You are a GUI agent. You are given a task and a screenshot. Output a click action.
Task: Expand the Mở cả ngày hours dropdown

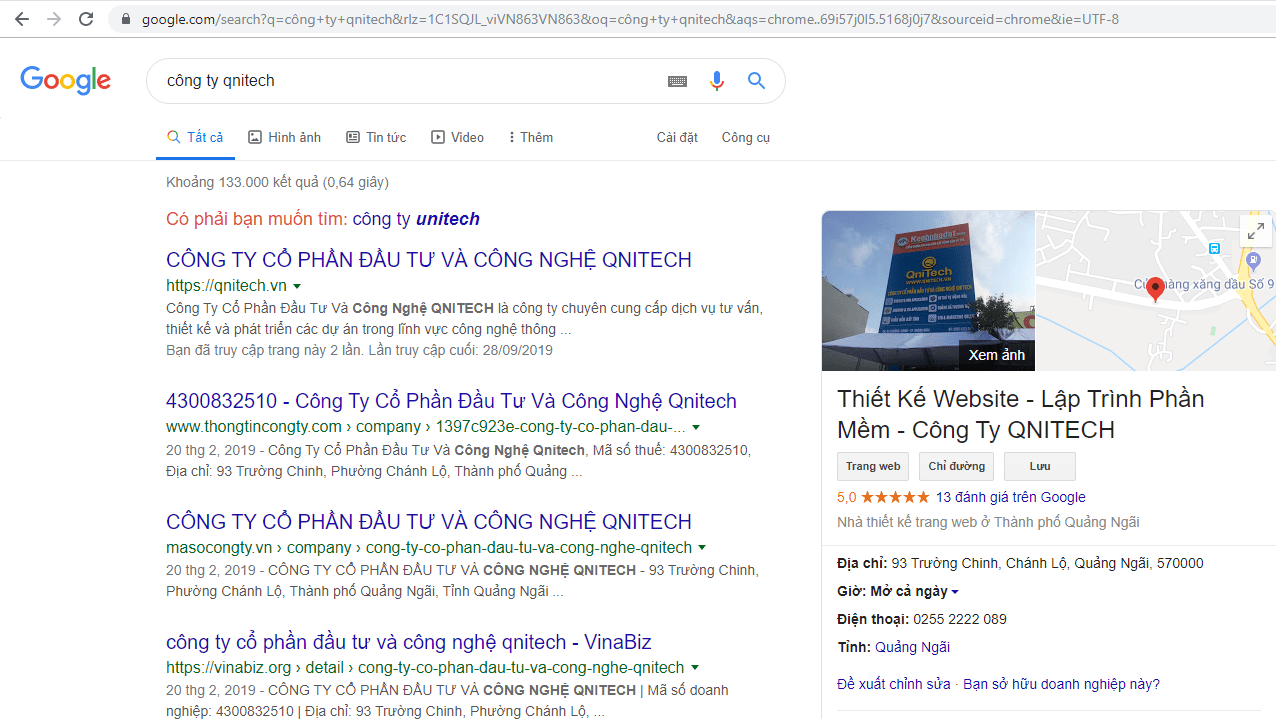pyautogui.click(x=955, y=592)
